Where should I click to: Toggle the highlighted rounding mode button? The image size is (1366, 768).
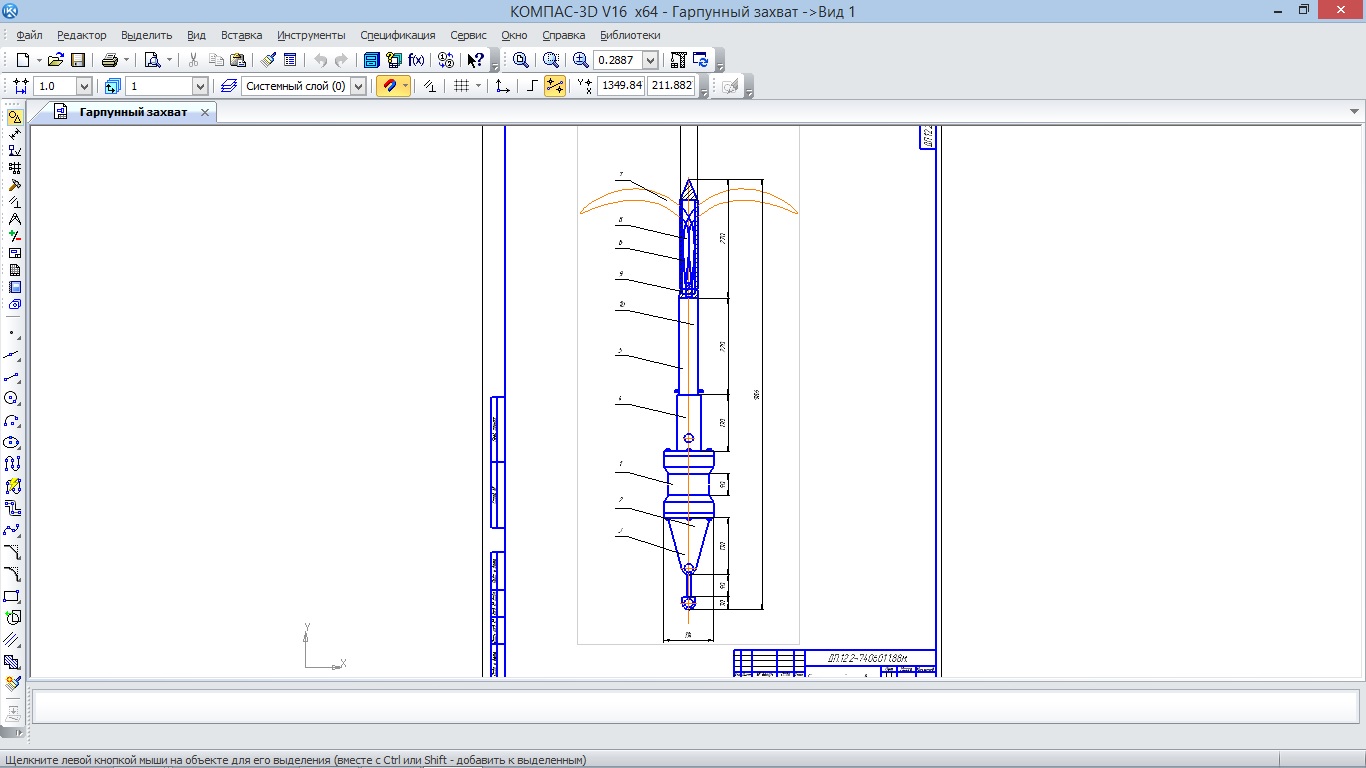(x=554, y=86)
